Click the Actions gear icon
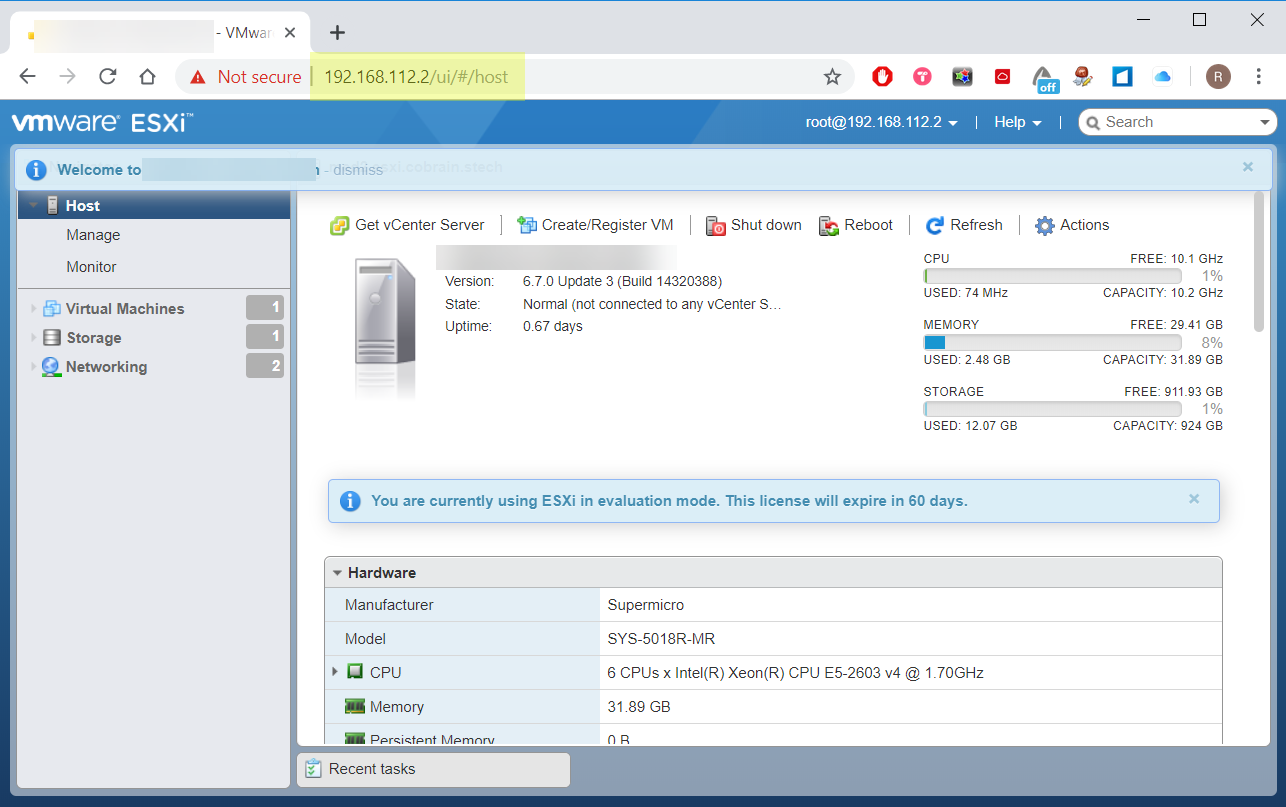This screenshot has width=1286, height=807. pos(1045,226)
